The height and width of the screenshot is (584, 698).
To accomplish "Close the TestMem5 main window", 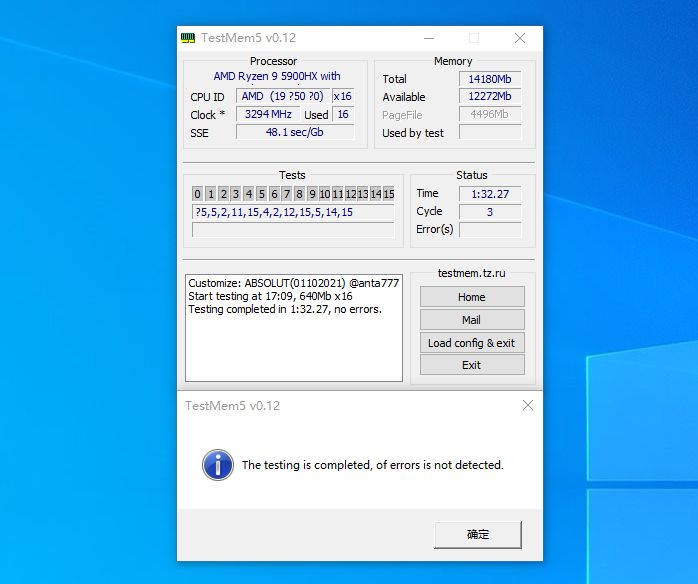I will 519,38.
